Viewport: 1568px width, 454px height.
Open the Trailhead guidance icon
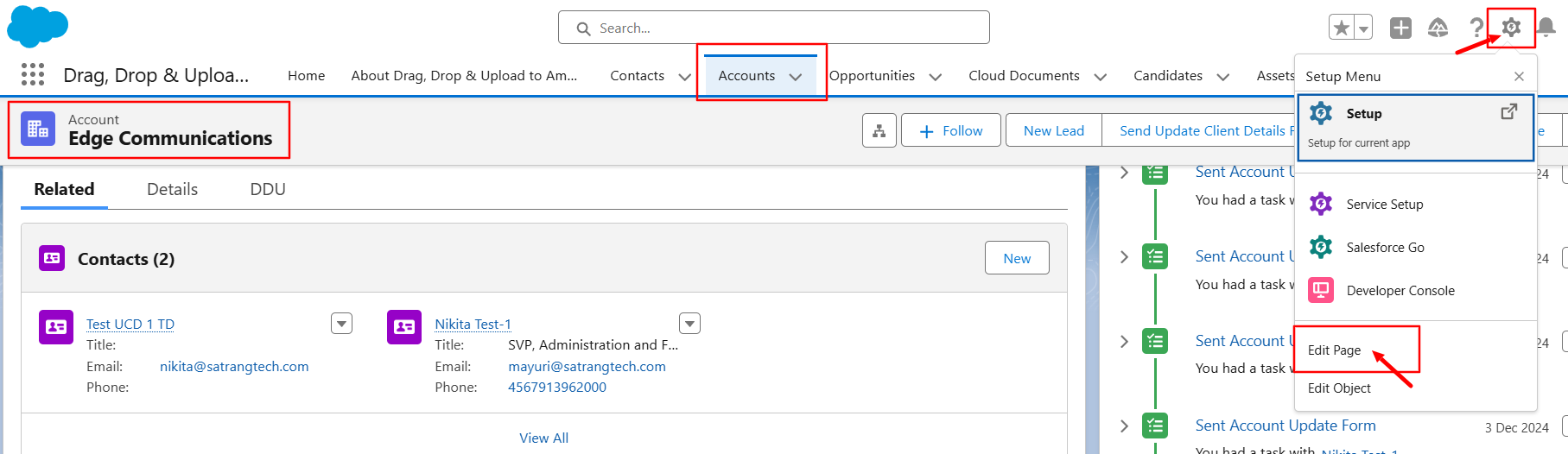coord(1438,28)
